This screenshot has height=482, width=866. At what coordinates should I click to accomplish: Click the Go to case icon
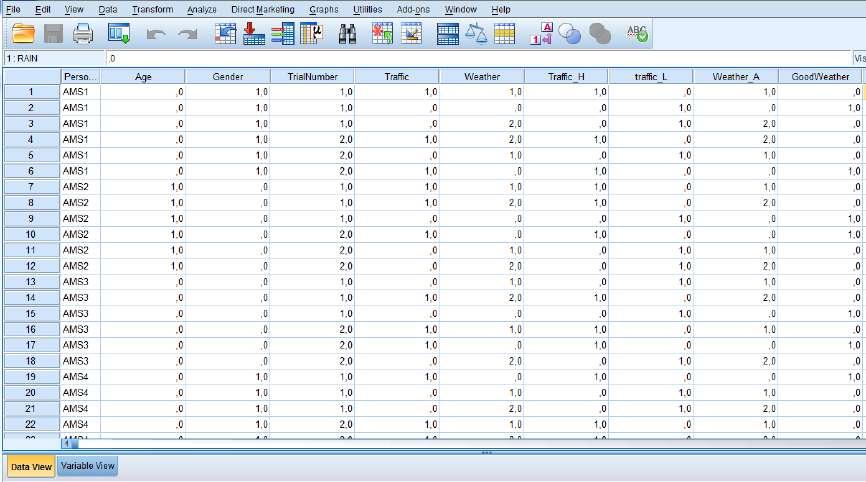click(x=225, y=34)
